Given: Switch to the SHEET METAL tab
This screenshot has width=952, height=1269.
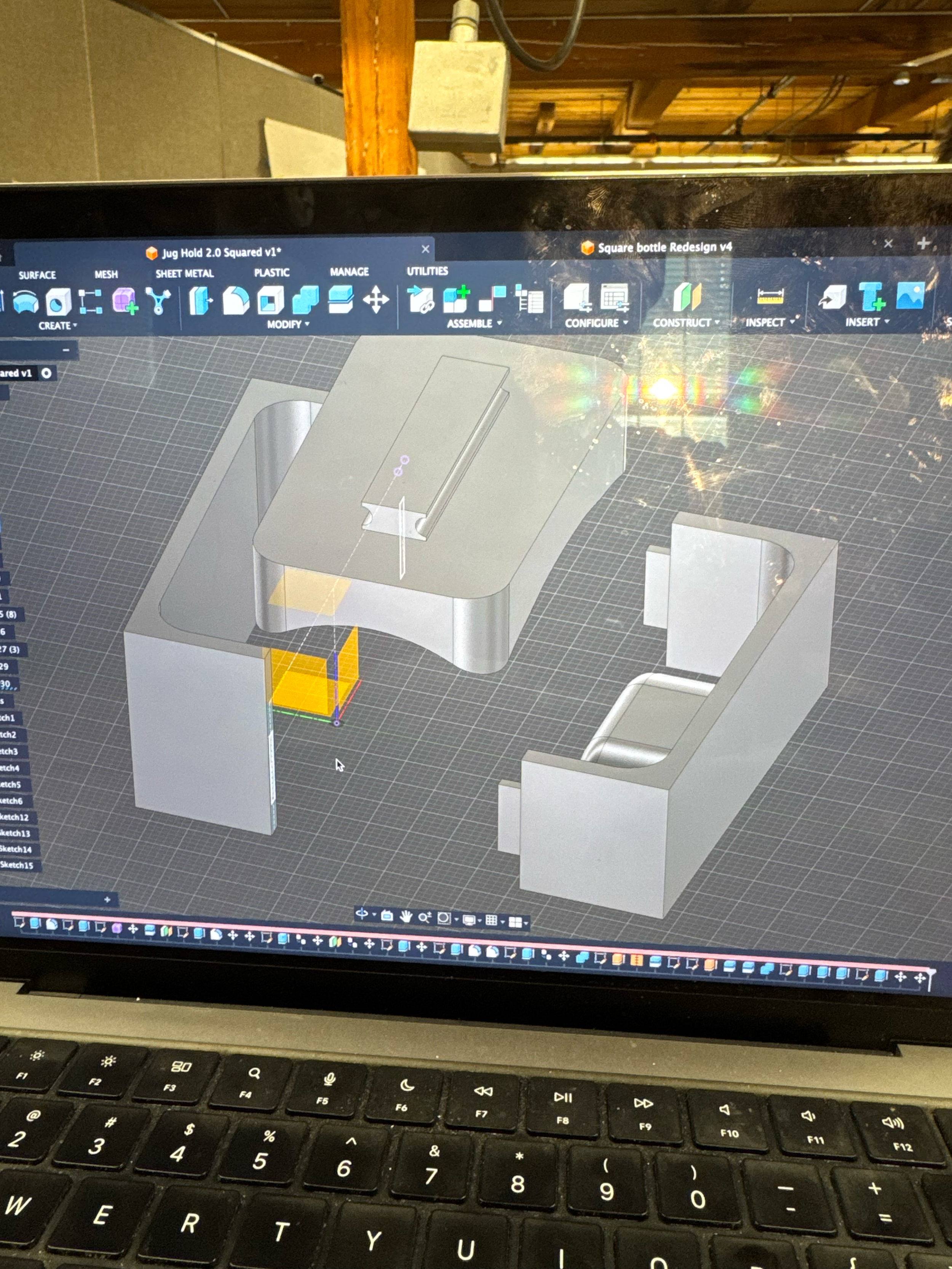Looking at the screenshot, I should (x=184, y=274).
